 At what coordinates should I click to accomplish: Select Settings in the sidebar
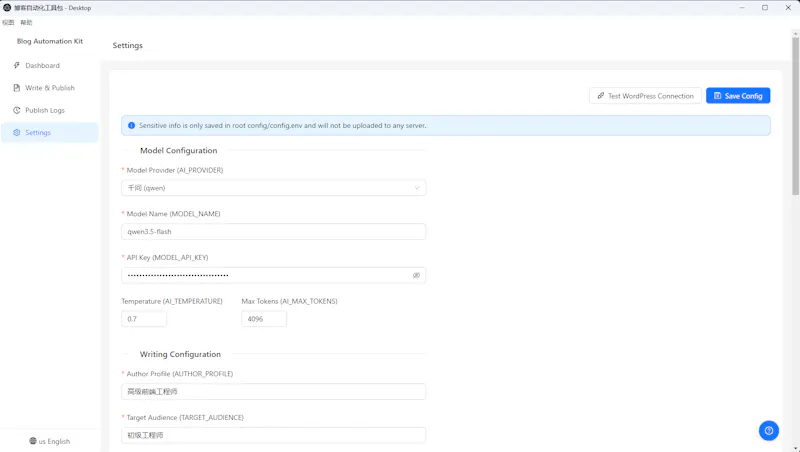49,133
